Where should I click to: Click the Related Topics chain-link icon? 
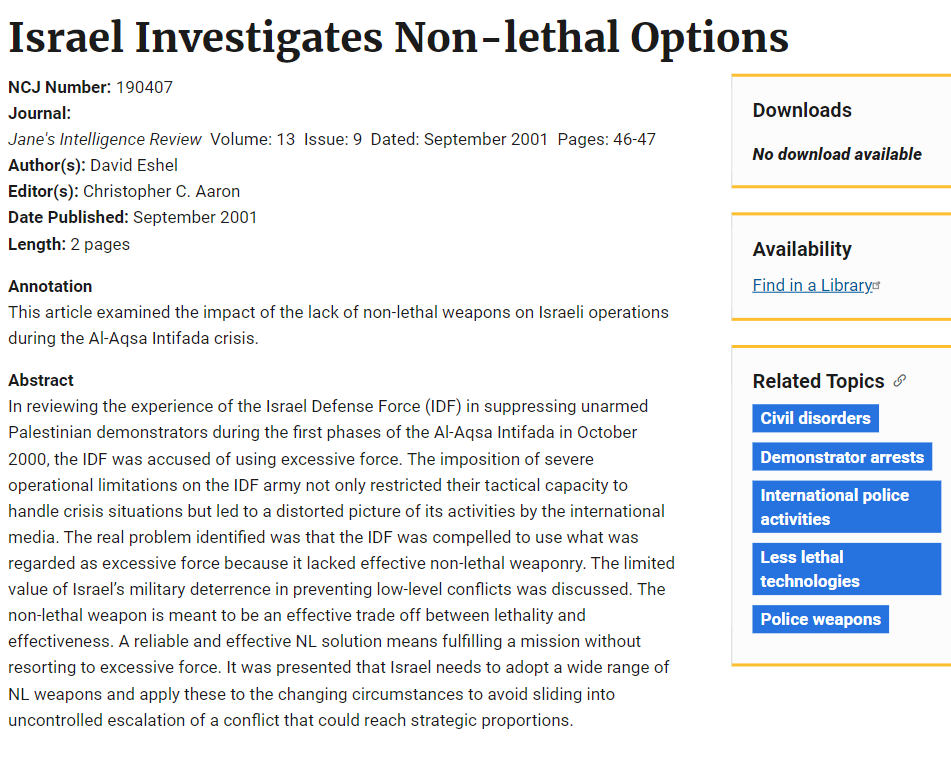(x=900, y=381)
